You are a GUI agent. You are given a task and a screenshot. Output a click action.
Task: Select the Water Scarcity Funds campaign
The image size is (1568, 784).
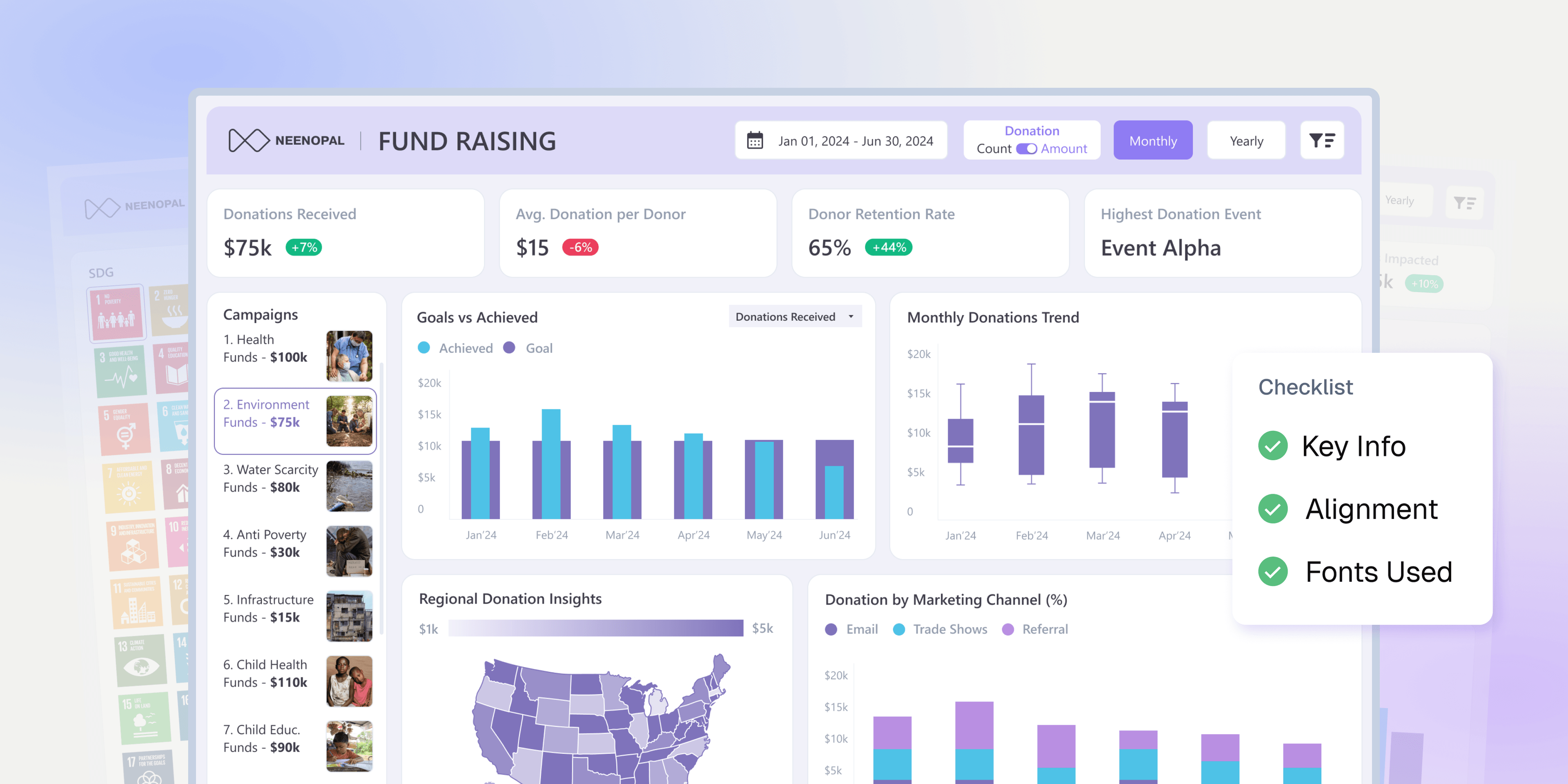click(296, 486)
